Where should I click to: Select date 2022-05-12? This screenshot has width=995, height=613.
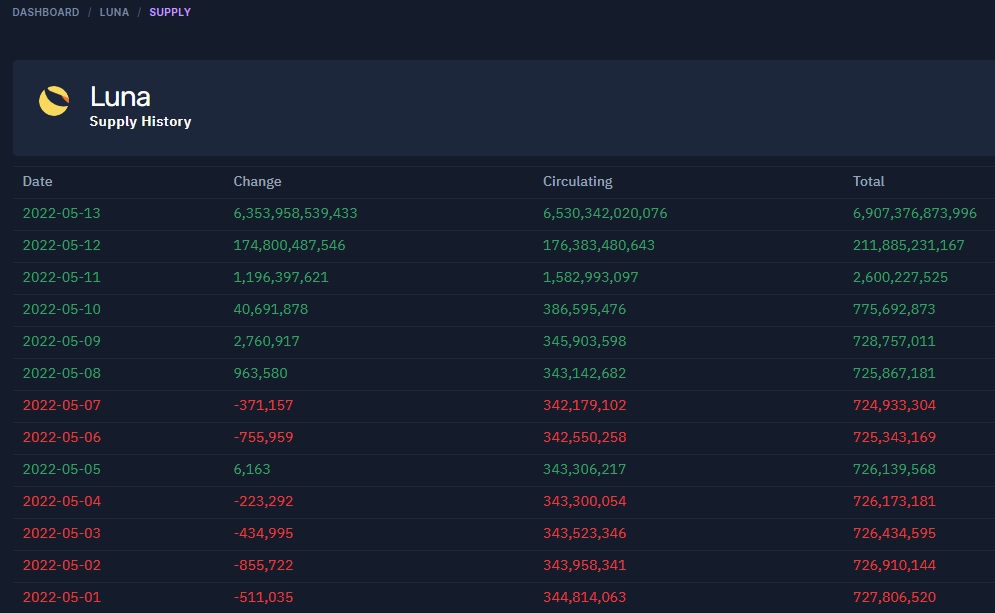click(x=62, y=245)
